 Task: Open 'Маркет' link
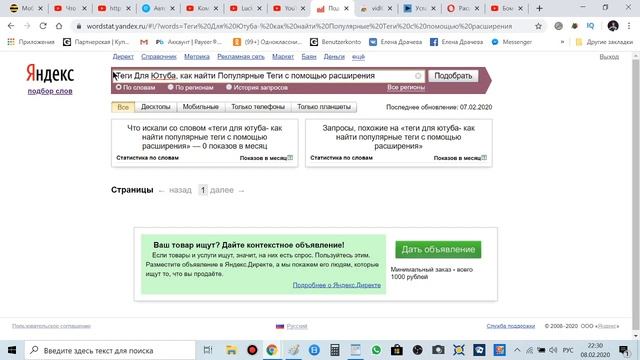283,57
